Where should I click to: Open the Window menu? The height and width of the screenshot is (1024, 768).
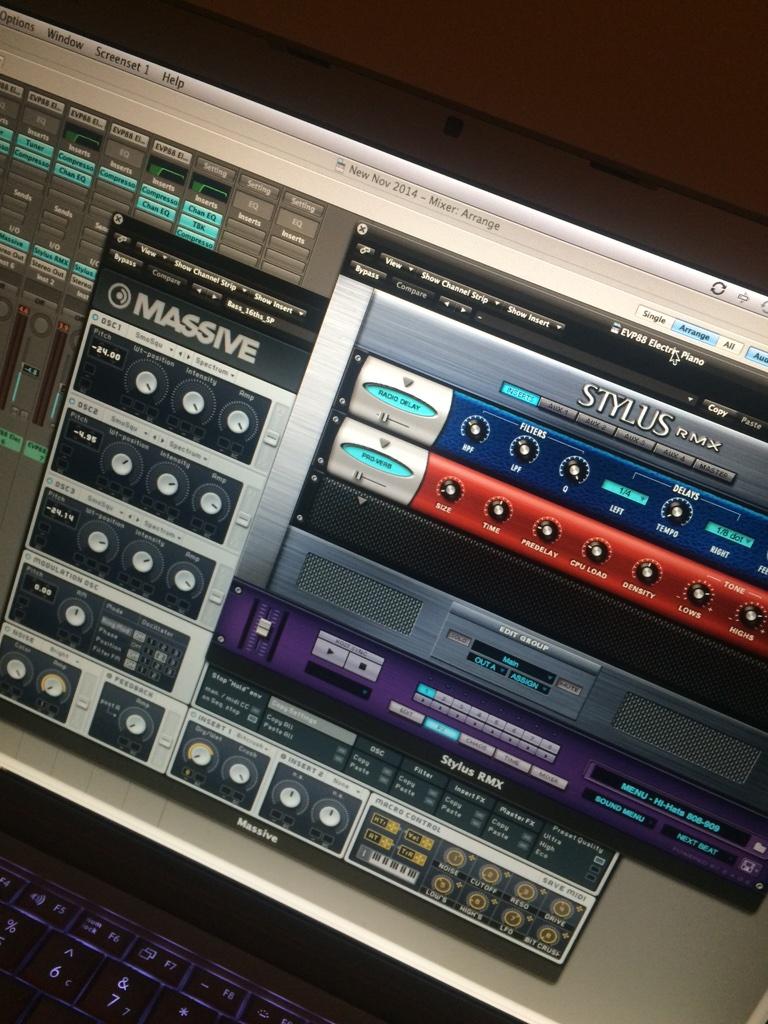pos(65,39)
